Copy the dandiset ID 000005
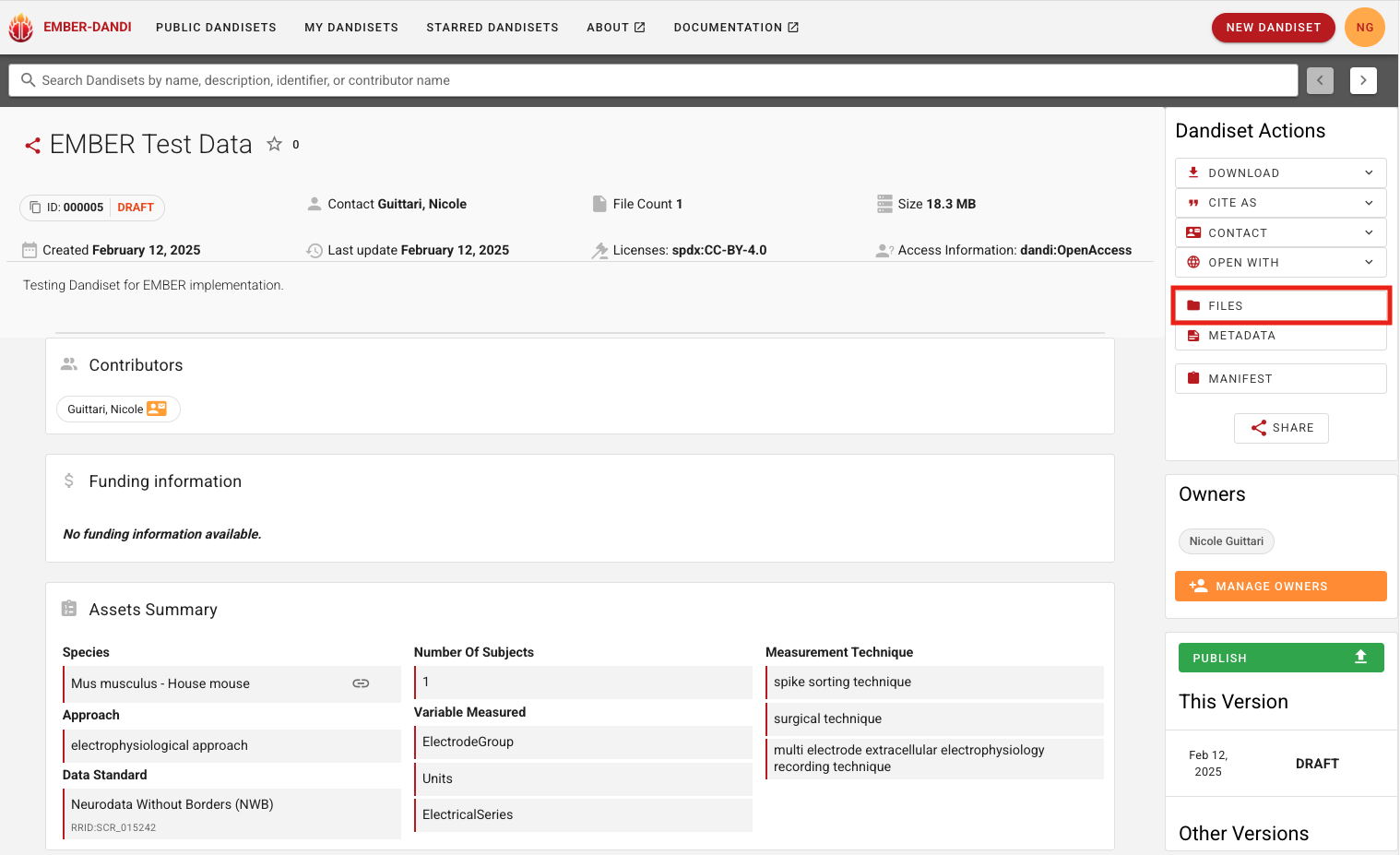The width and height of the screenshot is (1400, 855). (x=35, y=208)
